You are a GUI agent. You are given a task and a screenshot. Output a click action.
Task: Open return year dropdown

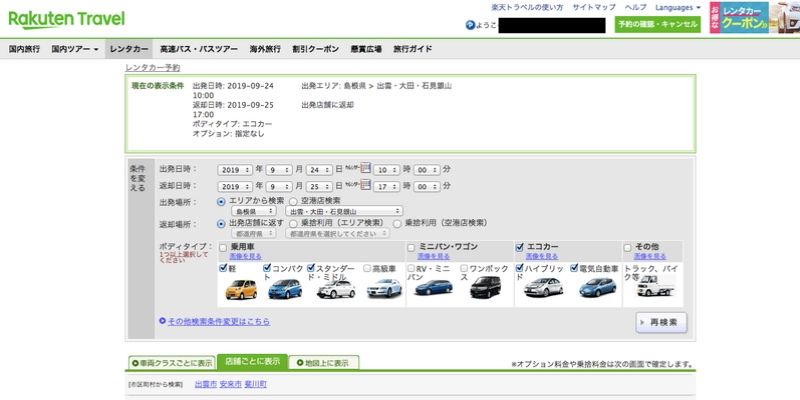[235, 187]
